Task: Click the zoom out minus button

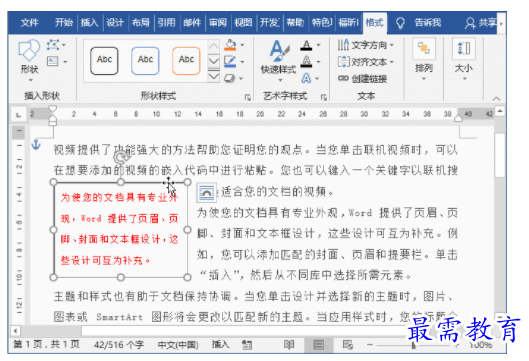Action: coord(370,344)
